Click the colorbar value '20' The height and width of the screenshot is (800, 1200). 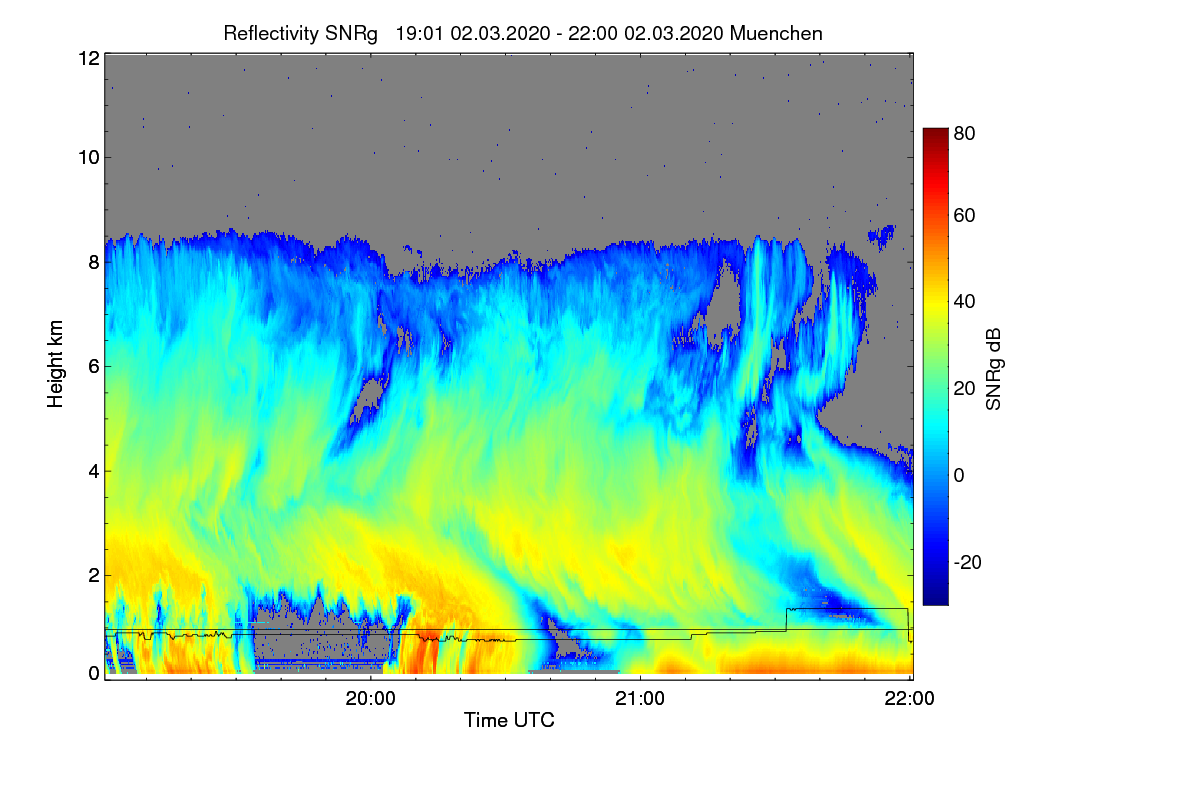tap(965, 388)
